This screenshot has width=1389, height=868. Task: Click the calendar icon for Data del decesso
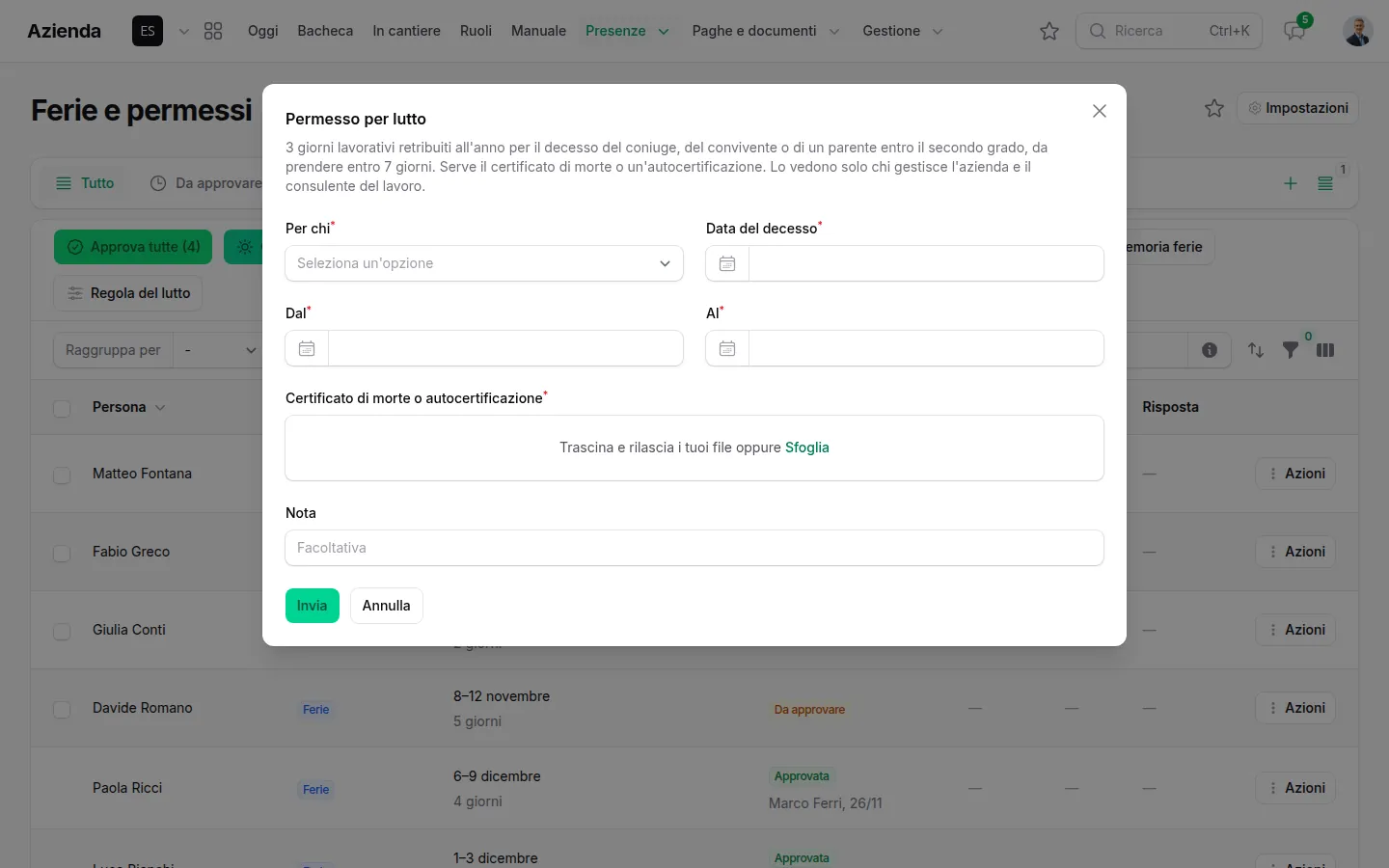coord(727,263)
